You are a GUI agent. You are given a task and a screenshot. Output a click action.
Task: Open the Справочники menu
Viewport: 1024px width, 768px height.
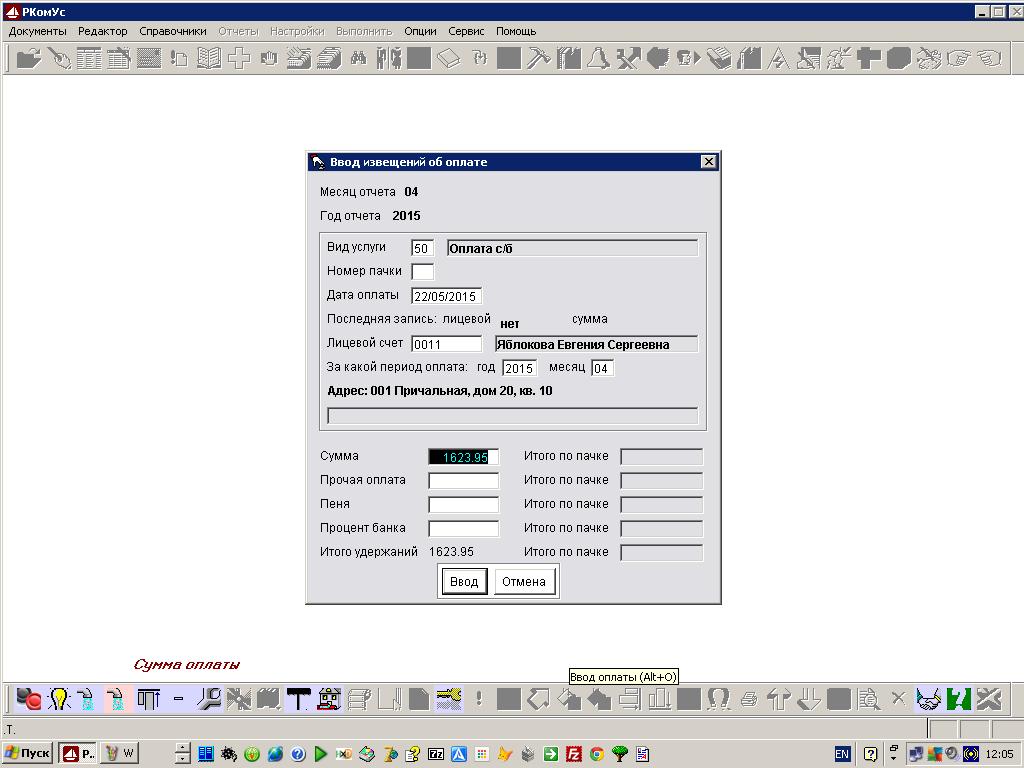click(173, 31)
